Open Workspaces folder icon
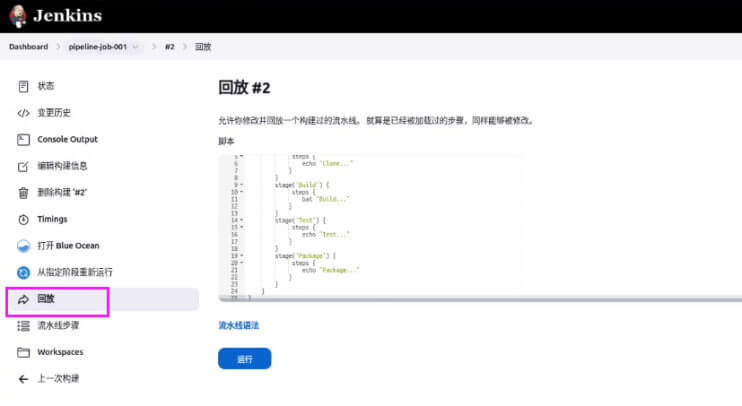The height and width of the screenshot is (406, 742). click(23, 353)
